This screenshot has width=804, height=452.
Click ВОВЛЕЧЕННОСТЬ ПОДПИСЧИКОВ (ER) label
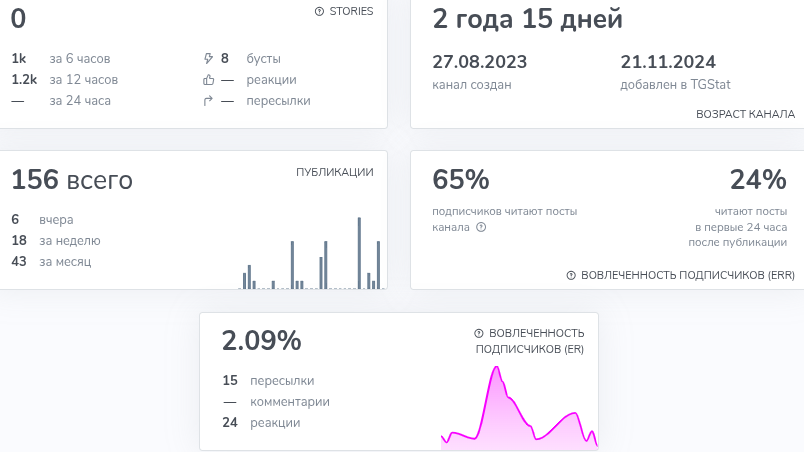[530, 341]
